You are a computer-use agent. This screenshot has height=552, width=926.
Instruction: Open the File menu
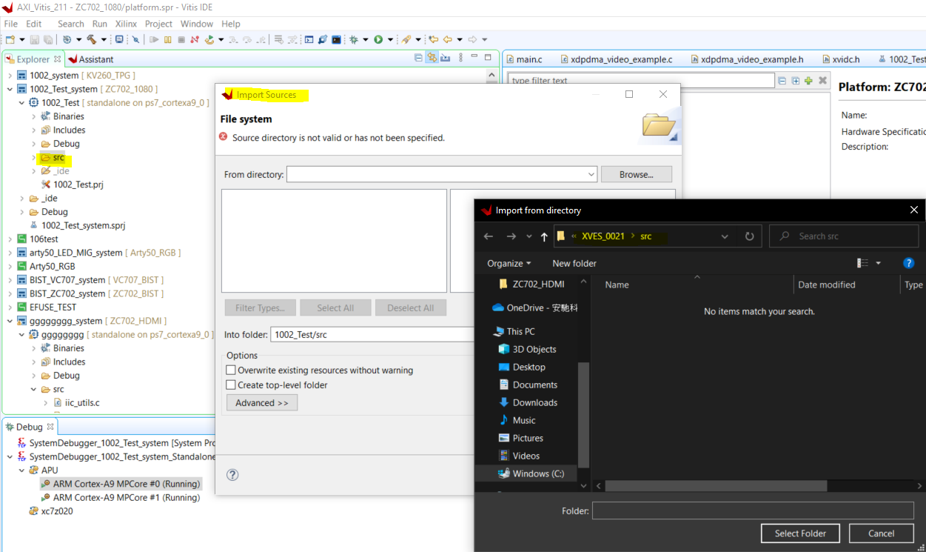click(11, 24)
